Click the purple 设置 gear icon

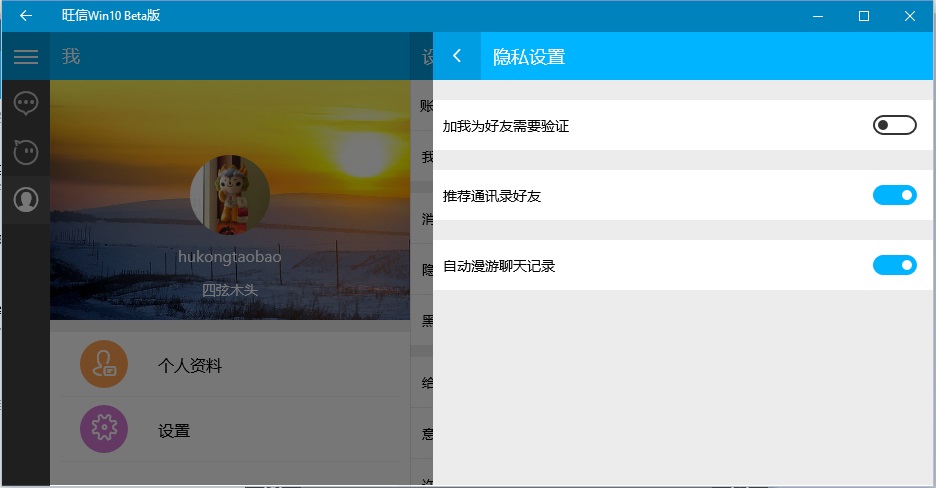pos(104,430)
